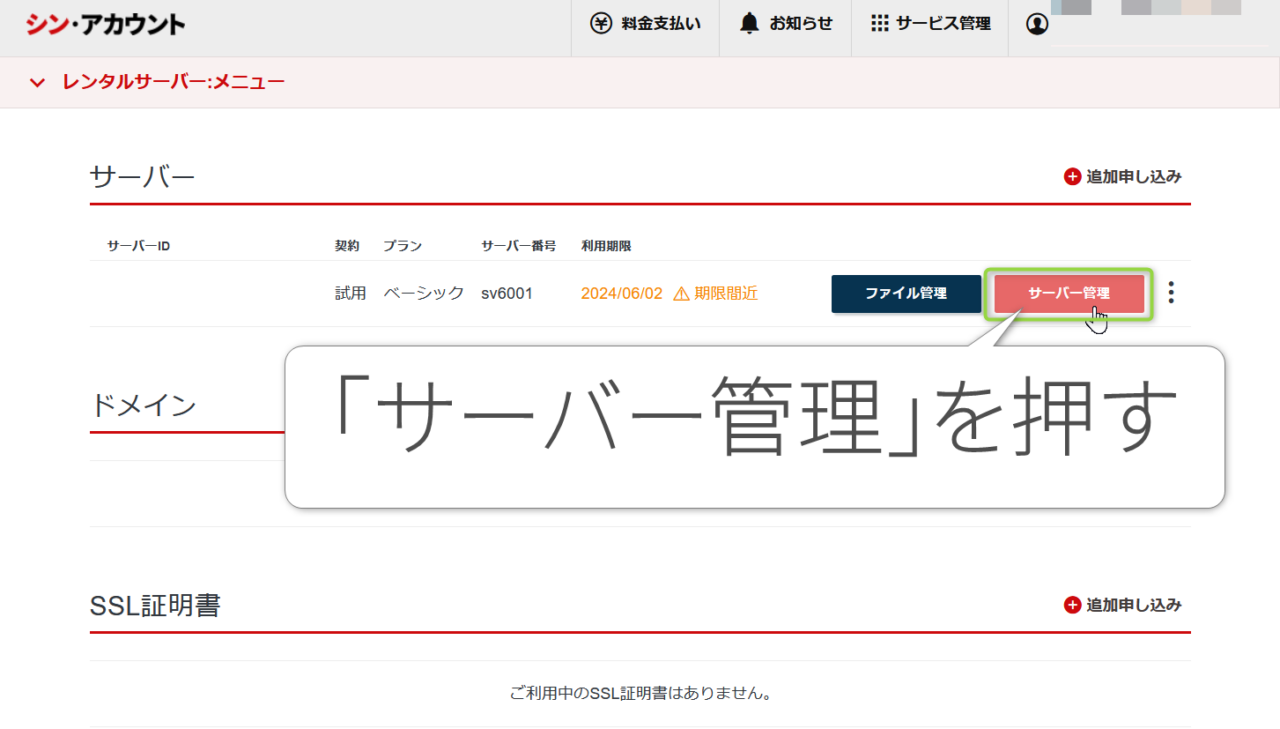Viewport: 1280px width, 729px height.
Task: Click the 契約 column header
Action: tap(347, 246)
